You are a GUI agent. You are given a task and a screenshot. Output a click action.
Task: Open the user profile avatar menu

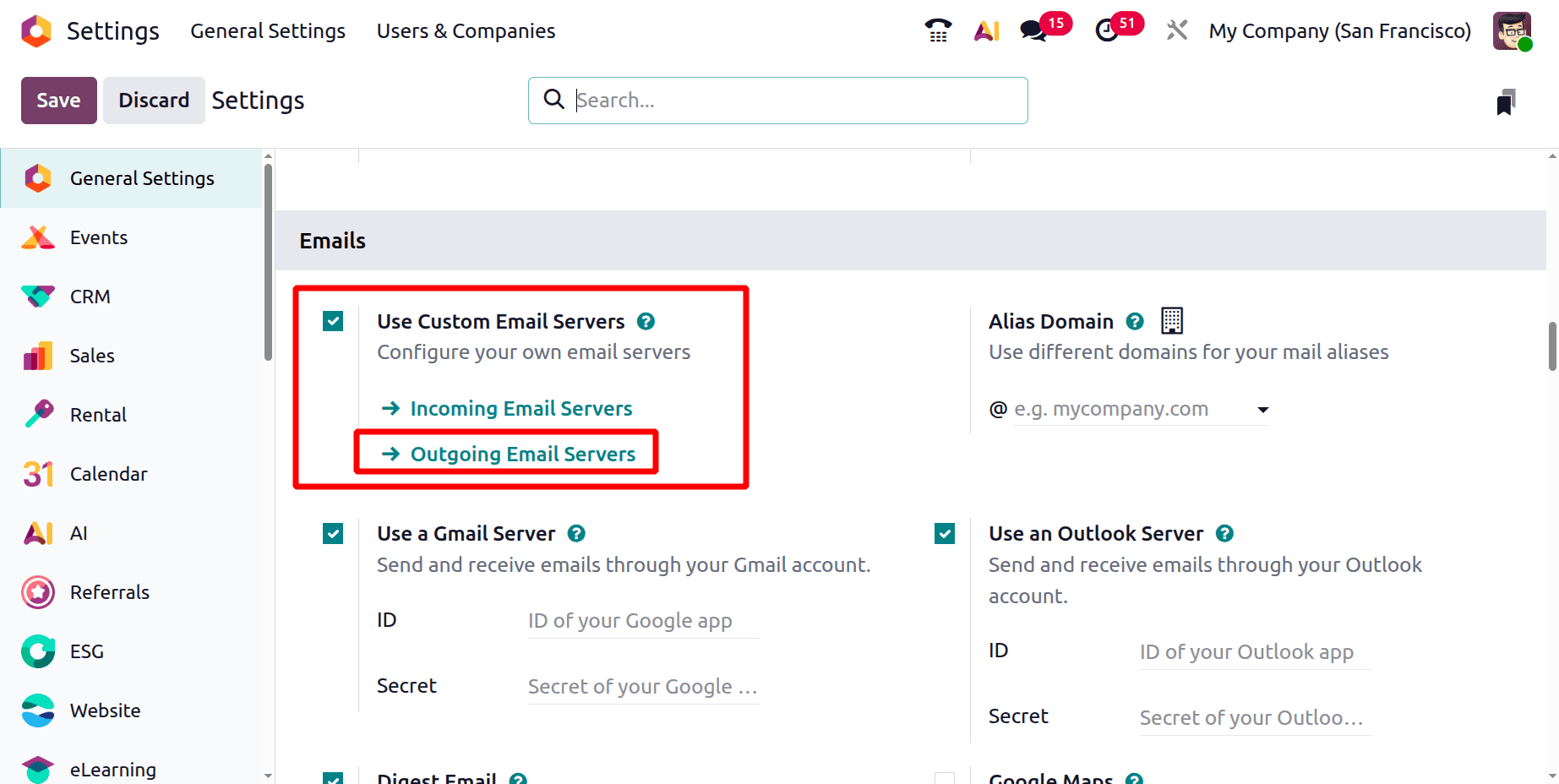click(x=1512, y=30)
